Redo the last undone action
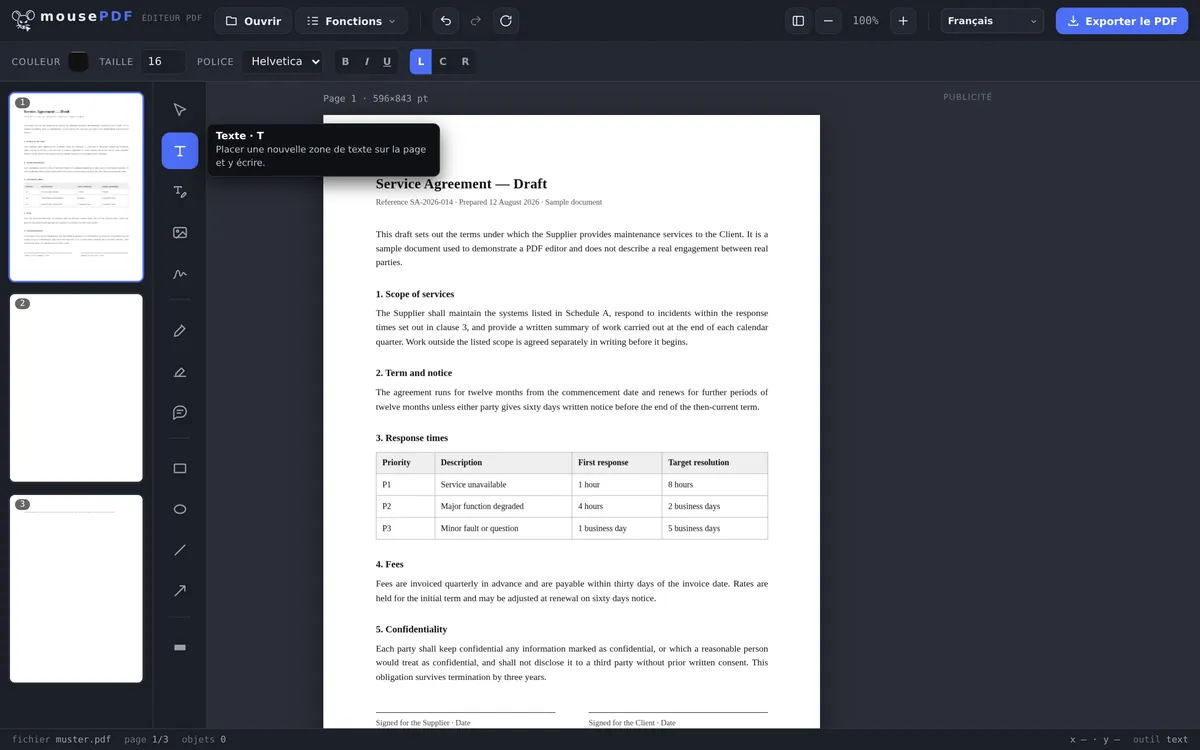This screenshot has width=1200, height=750. point(476,21)
